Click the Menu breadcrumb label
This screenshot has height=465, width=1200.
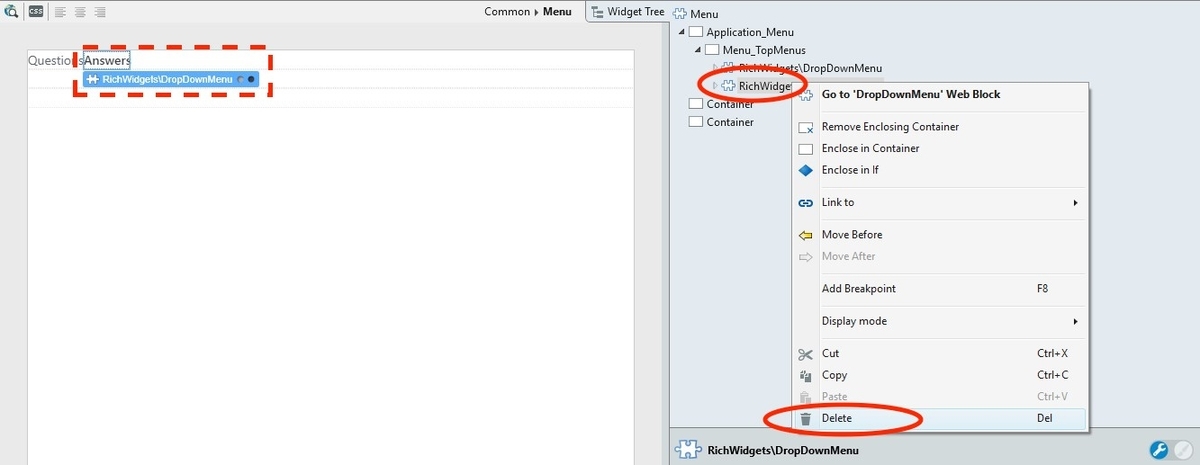[558, 12]
